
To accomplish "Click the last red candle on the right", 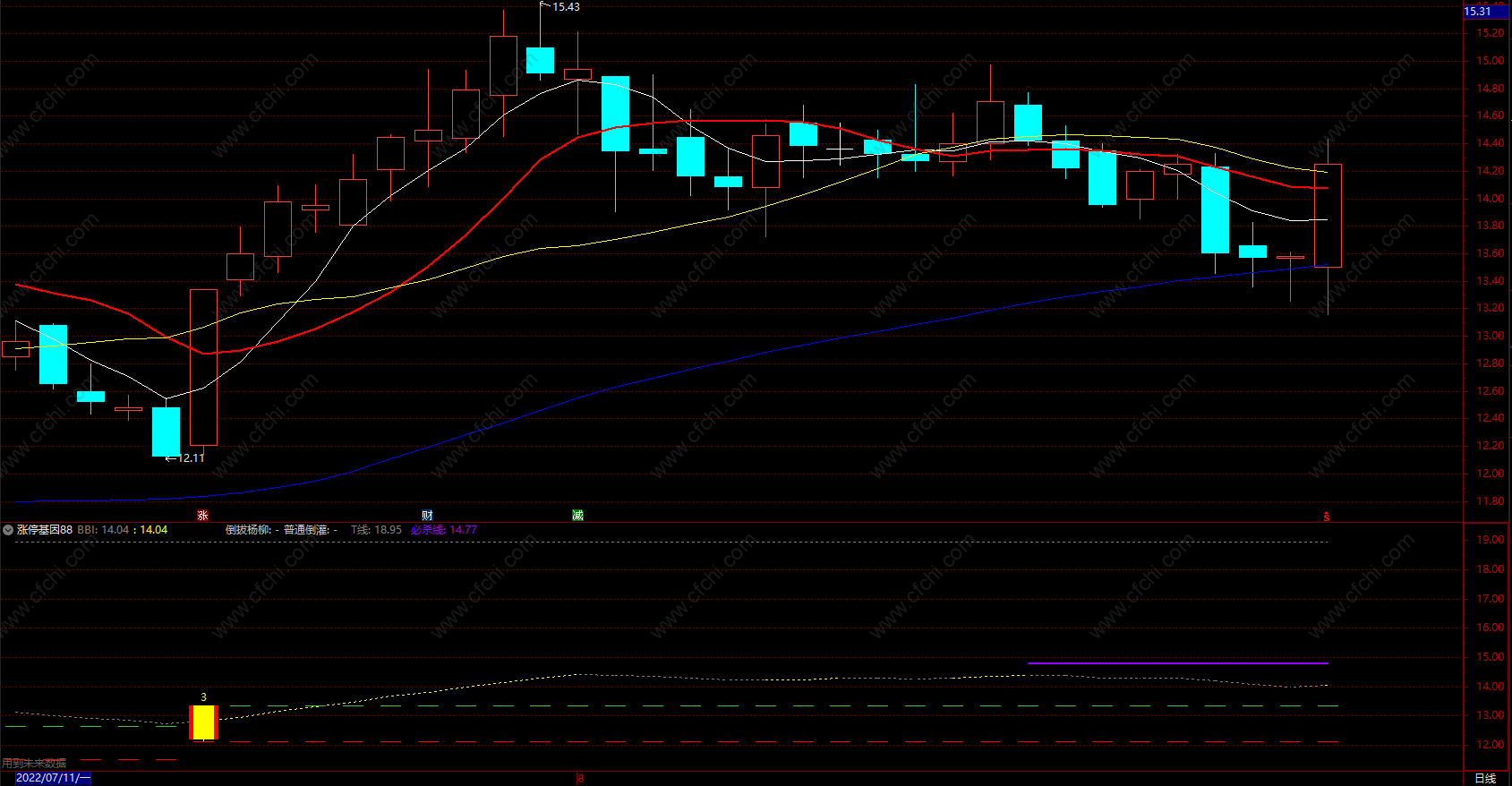I will coord(1328,216).
